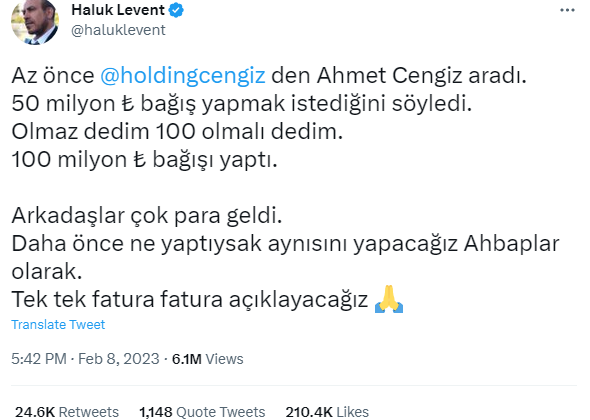Show the 1,148 Quote Tweets
This screenshot has height=420, width=590.
tap(202, 412)
